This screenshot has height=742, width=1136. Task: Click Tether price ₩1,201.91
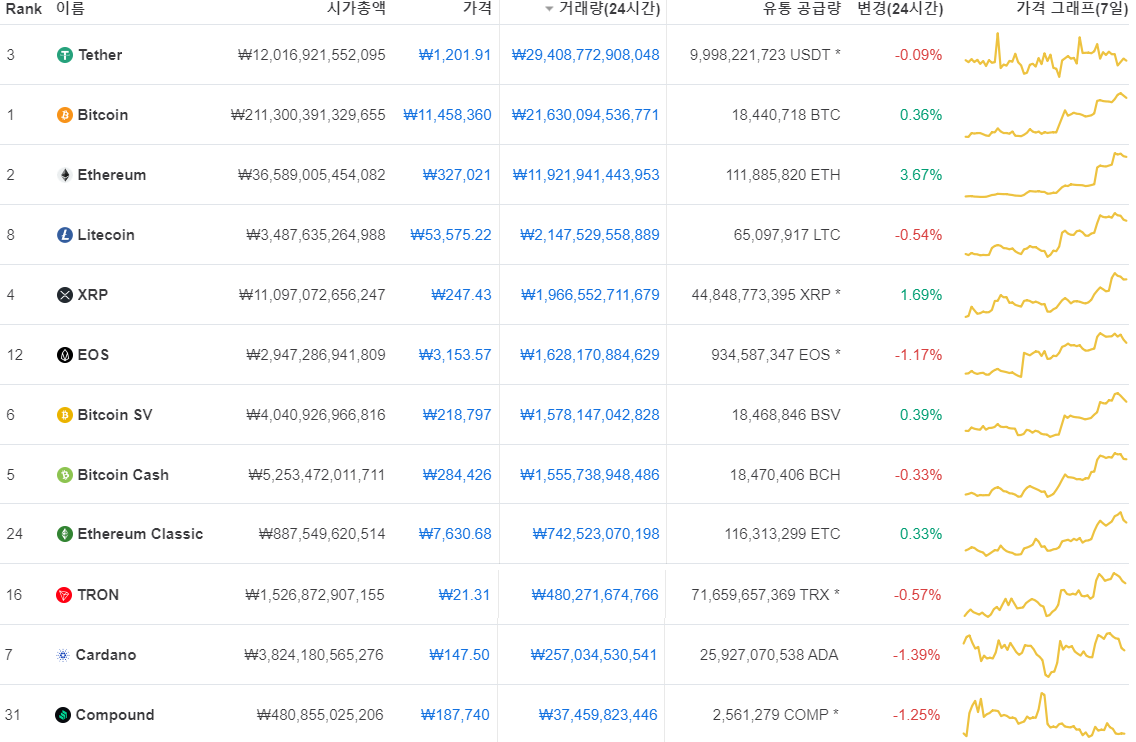(455, 55)
